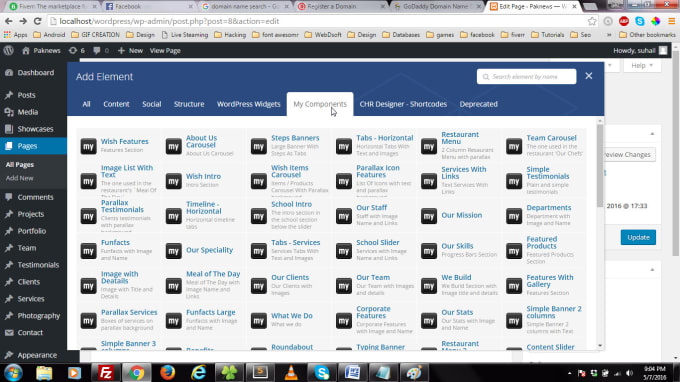Viewport: 680px width, 382px height.
Task: Bookmark the page with the star icon
Action: 592,21
